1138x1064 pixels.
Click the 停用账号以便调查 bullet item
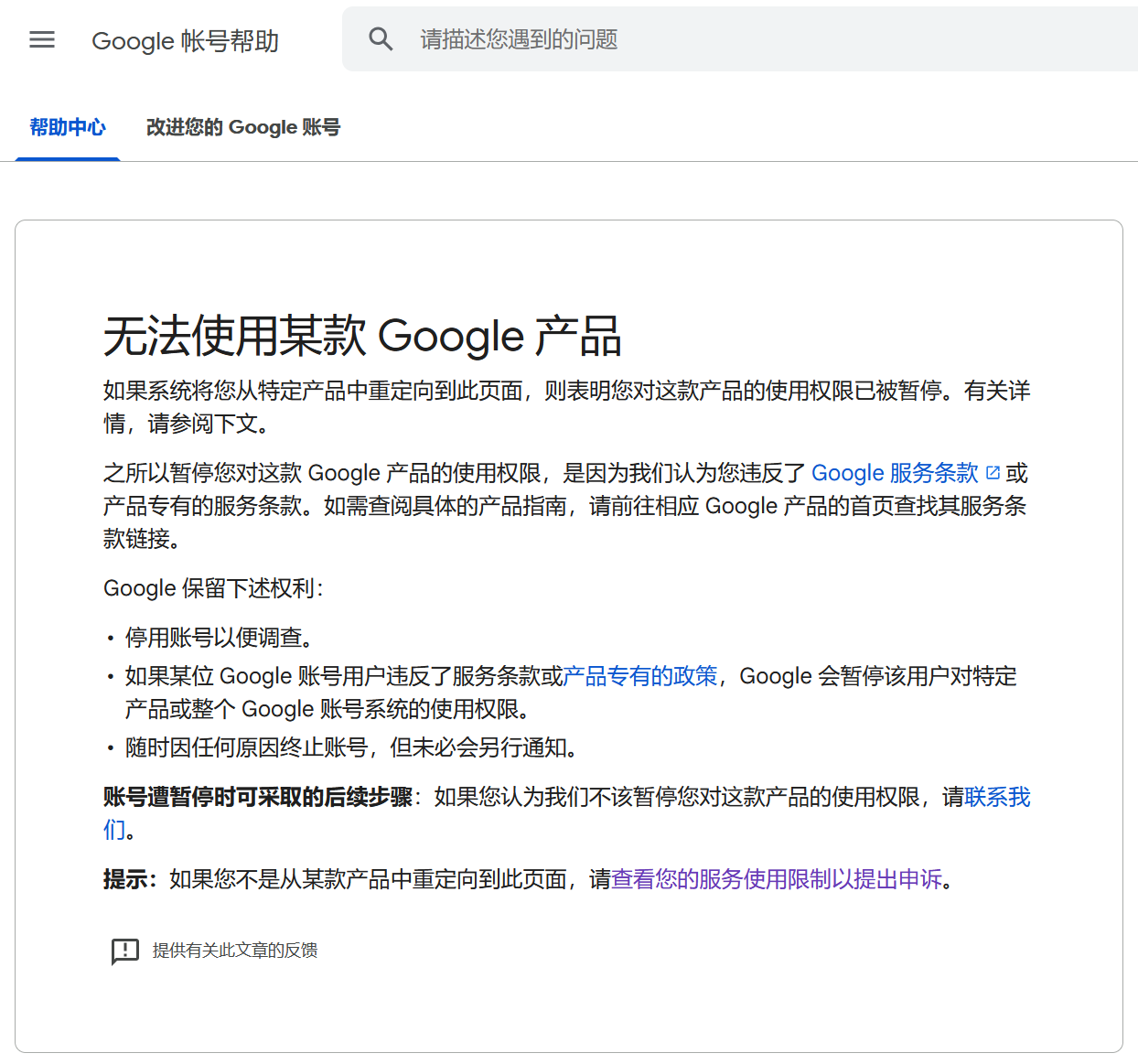coord(220,638)
